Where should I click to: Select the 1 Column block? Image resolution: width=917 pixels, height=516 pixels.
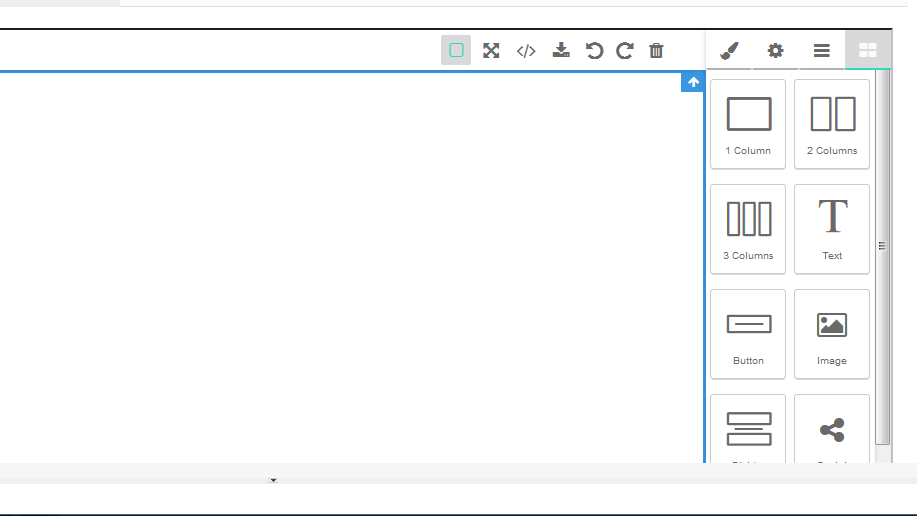point(748,124)
